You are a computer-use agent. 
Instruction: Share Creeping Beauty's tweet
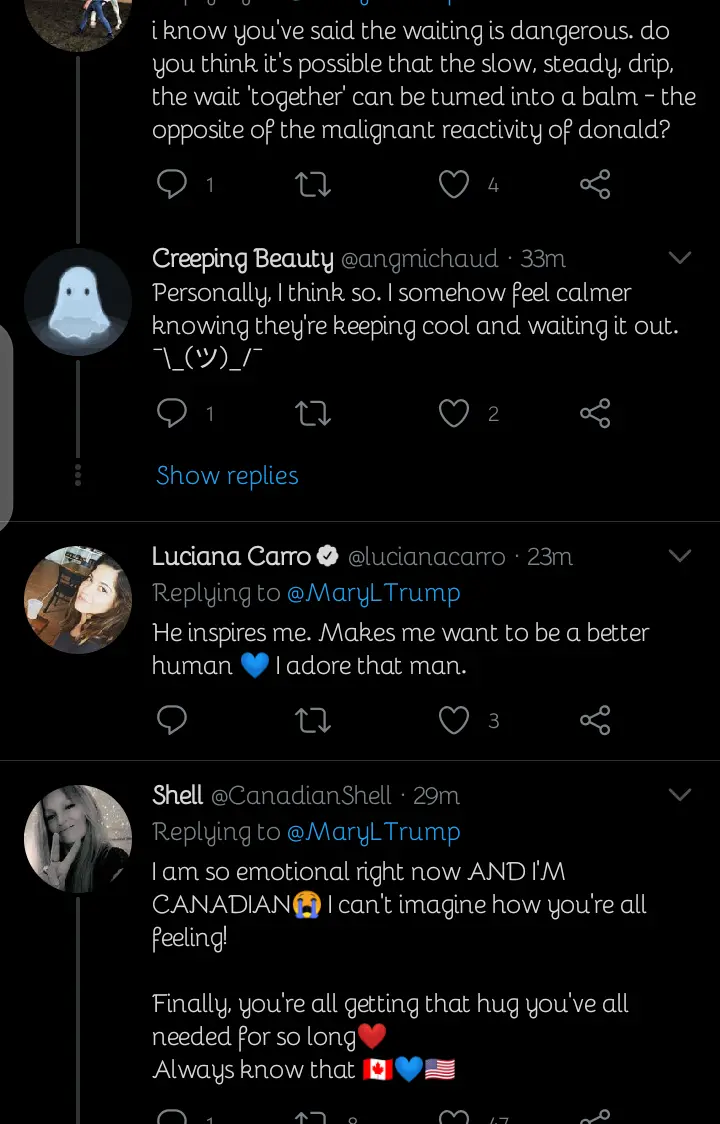[x=595, y=413]
